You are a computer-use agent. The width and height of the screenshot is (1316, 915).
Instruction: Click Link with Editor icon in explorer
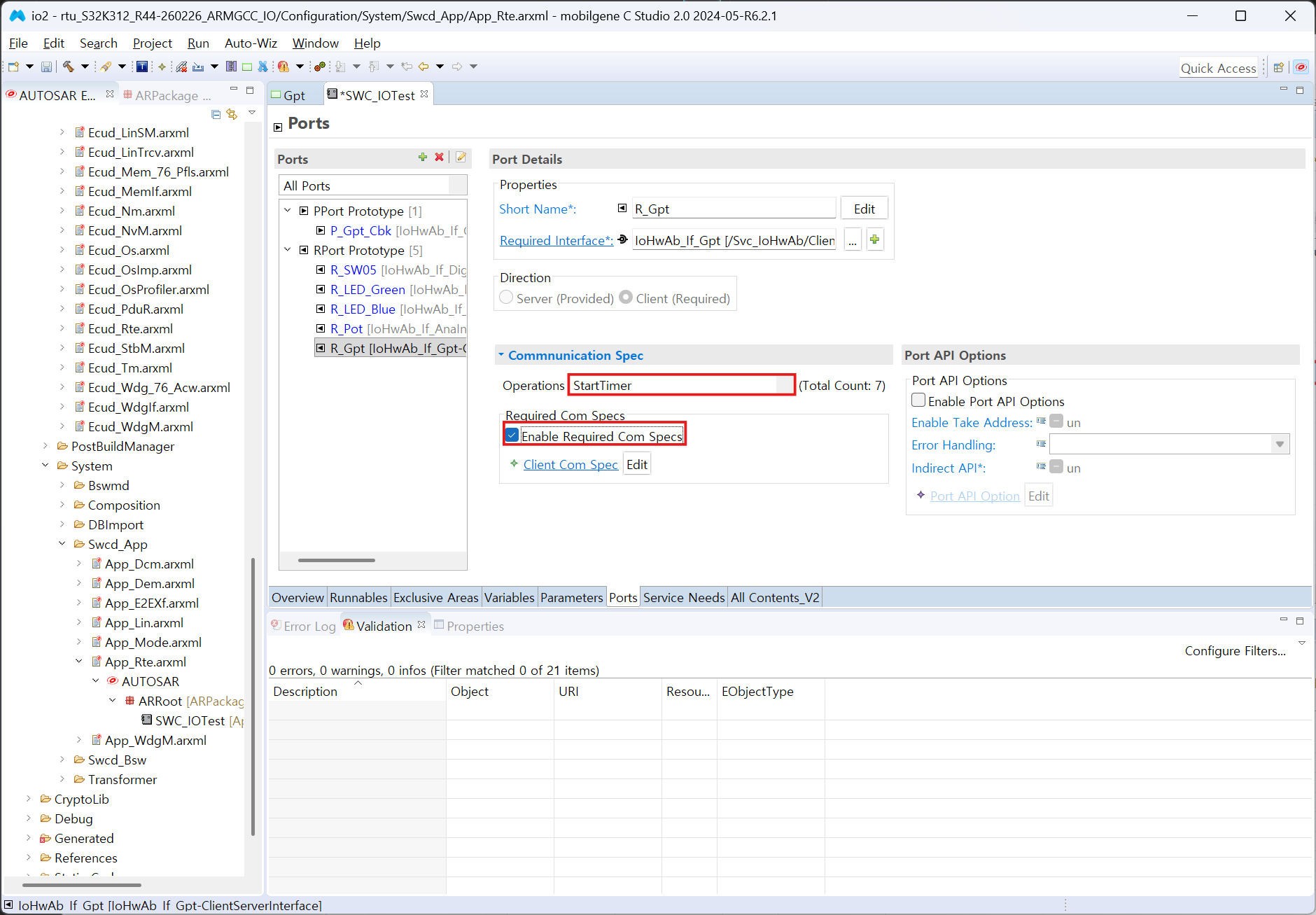tap(232, 114)
